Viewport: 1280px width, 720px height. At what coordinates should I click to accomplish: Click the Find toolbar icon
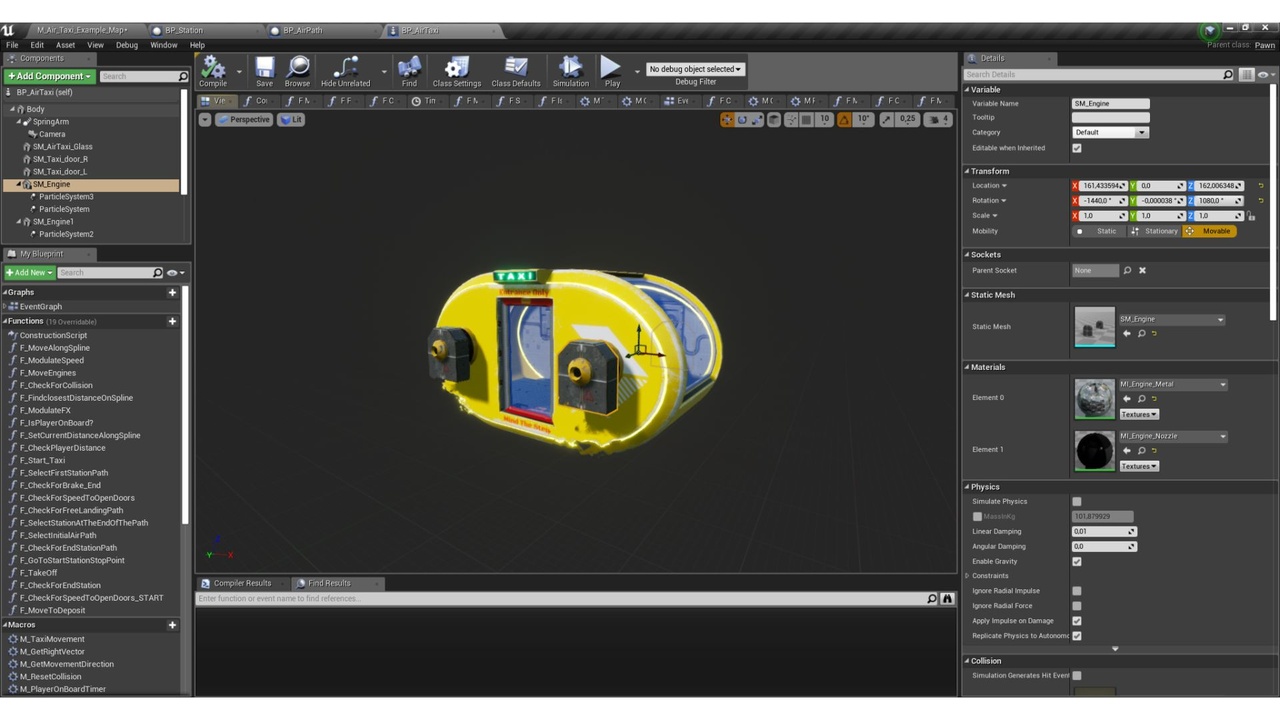click(x=409, y=70)
